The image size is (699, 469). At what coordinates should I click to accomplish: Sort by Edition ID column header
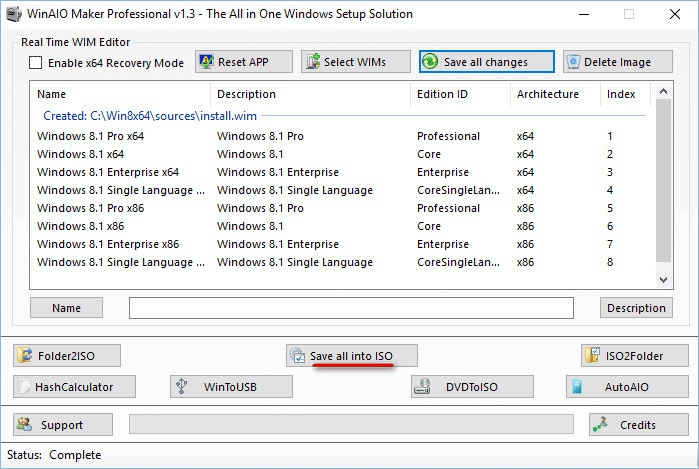pyautogui.click(x=460, y=94)
